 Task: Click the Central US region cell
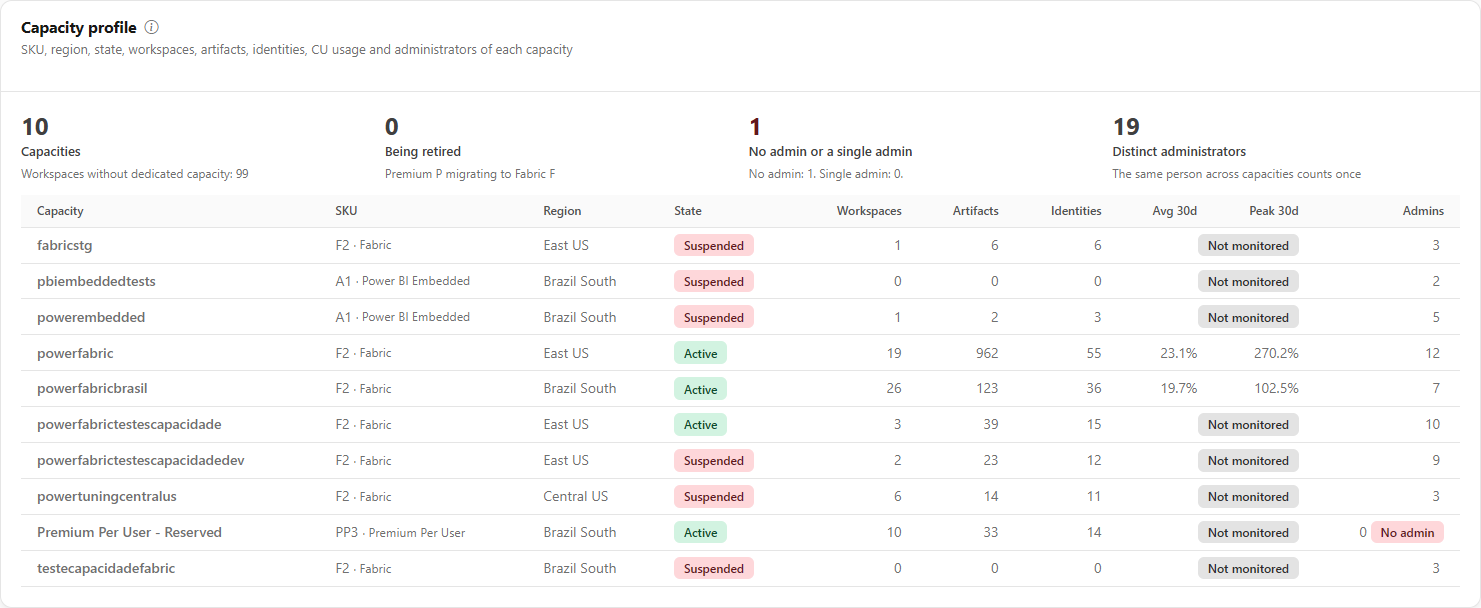[575, 496]
